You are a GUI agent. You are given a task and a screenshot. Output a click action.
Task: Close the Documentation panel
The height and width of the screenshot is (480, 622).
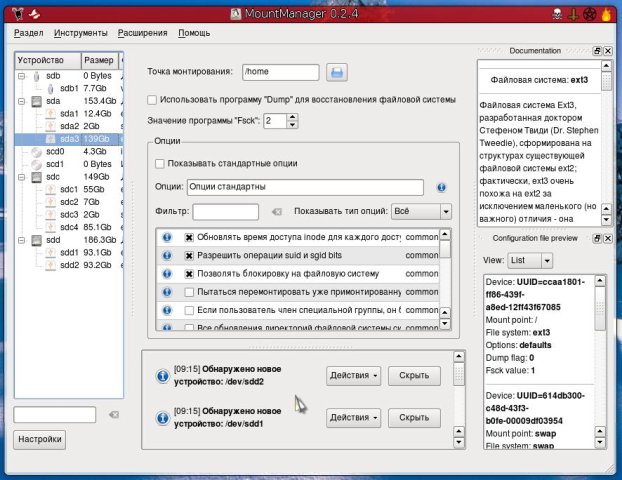(x=608, y=51)
